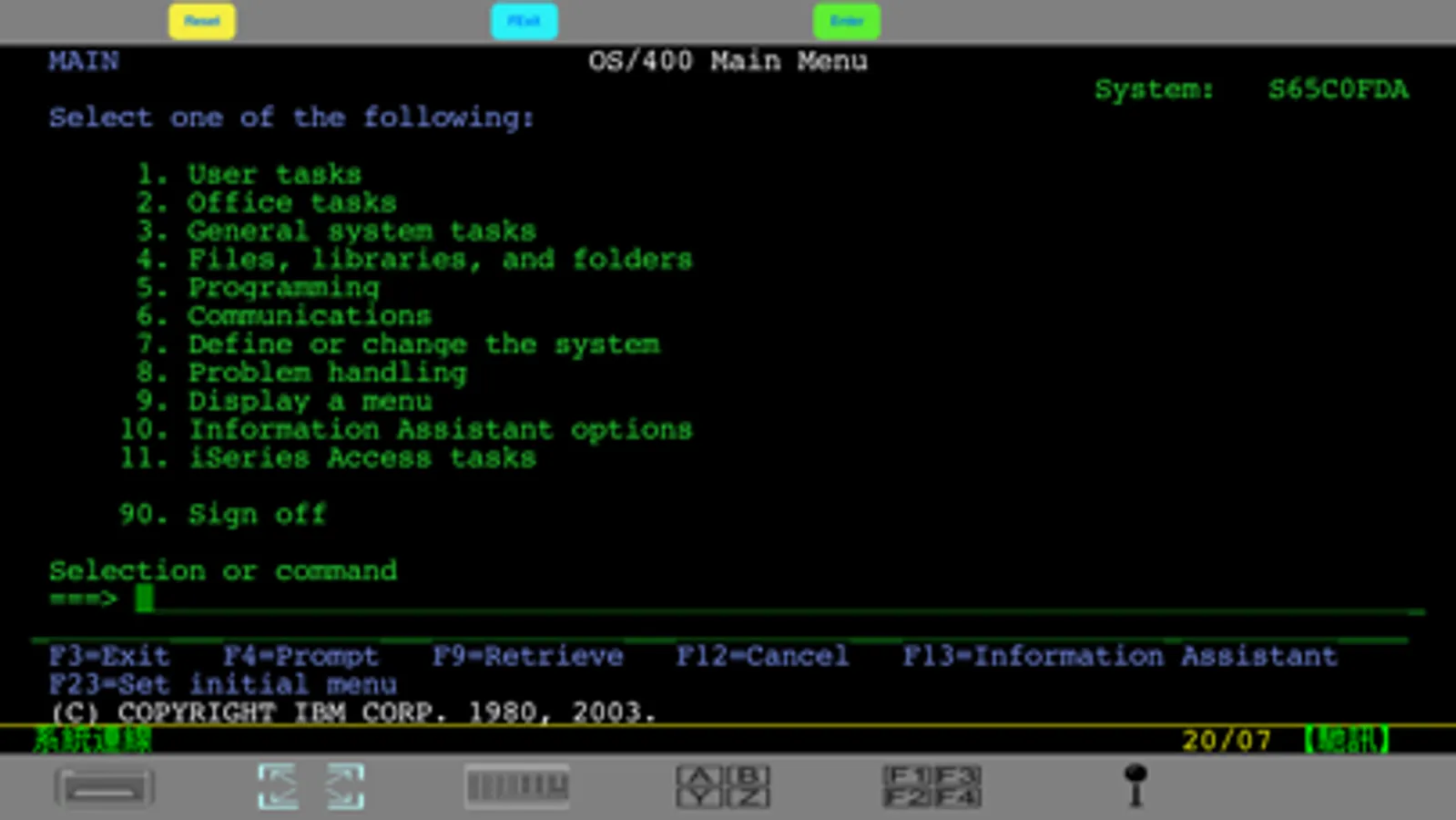The width and height of the screenshot is (1456, 820).
Task: Open the ABYZ alphabet keypad icon
Action: (723, 786)
